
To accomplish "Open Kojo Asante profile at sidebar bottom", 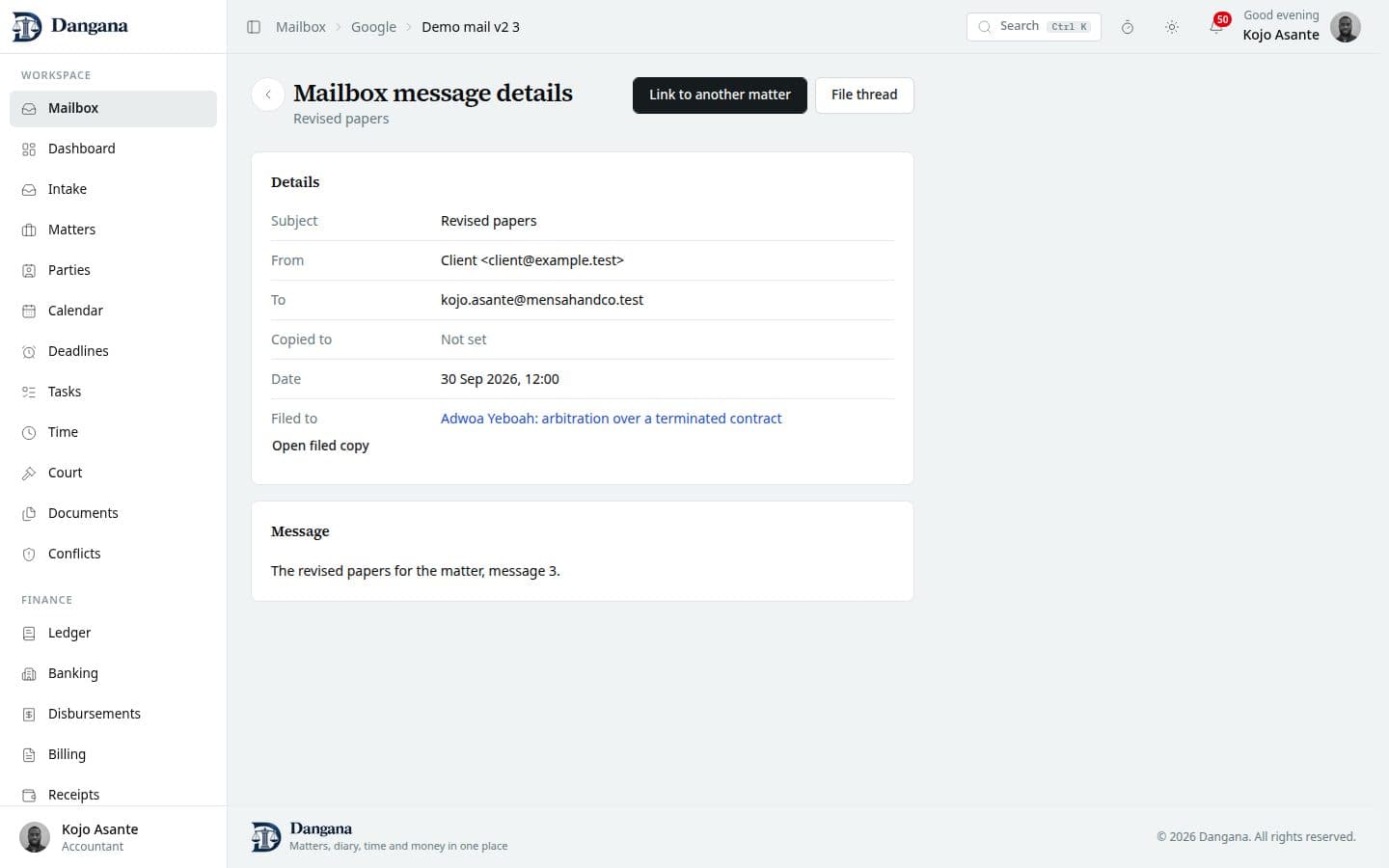I will (x=113, y=836).
